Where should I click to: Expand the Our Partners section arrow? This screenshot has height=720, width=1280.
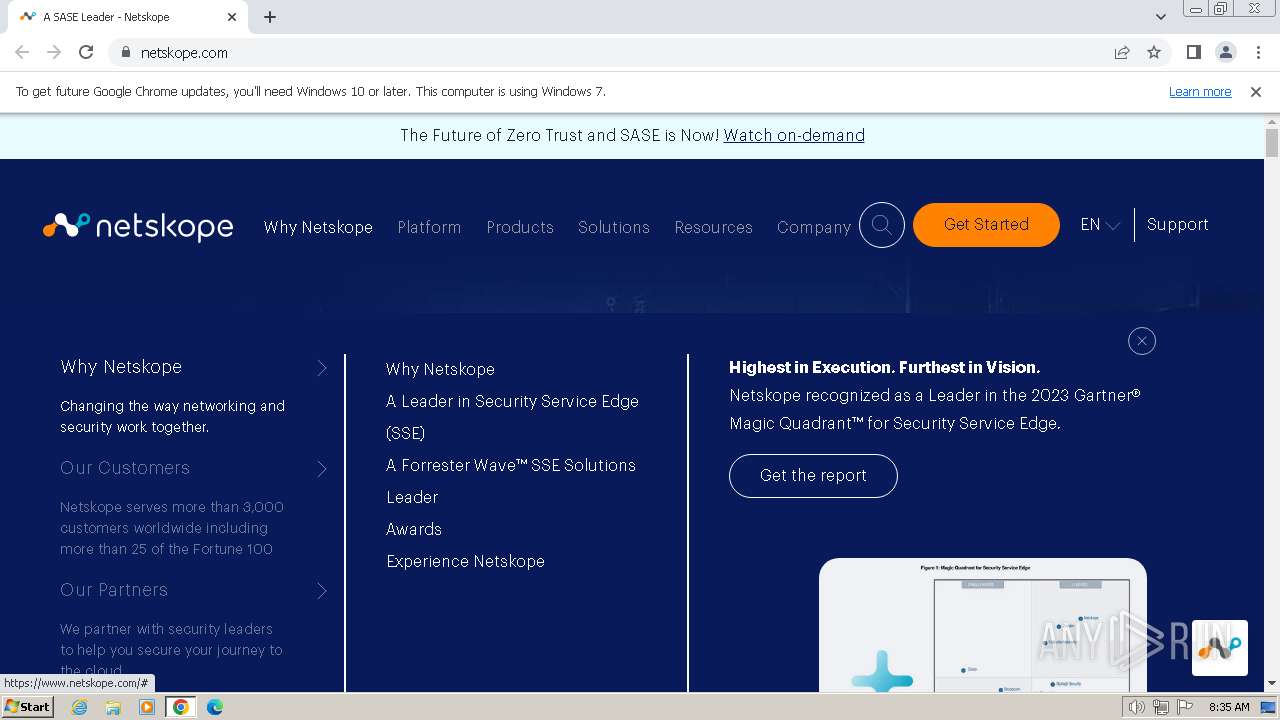(x=322, y=591)
